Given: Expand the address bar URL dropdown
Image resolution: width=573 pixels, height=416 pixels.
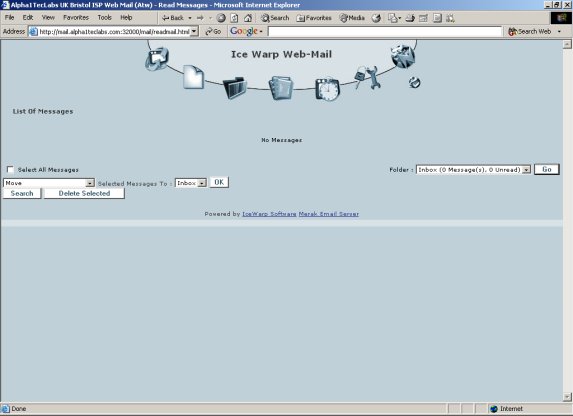Looking at the screenshot, I should click(194, 32).
